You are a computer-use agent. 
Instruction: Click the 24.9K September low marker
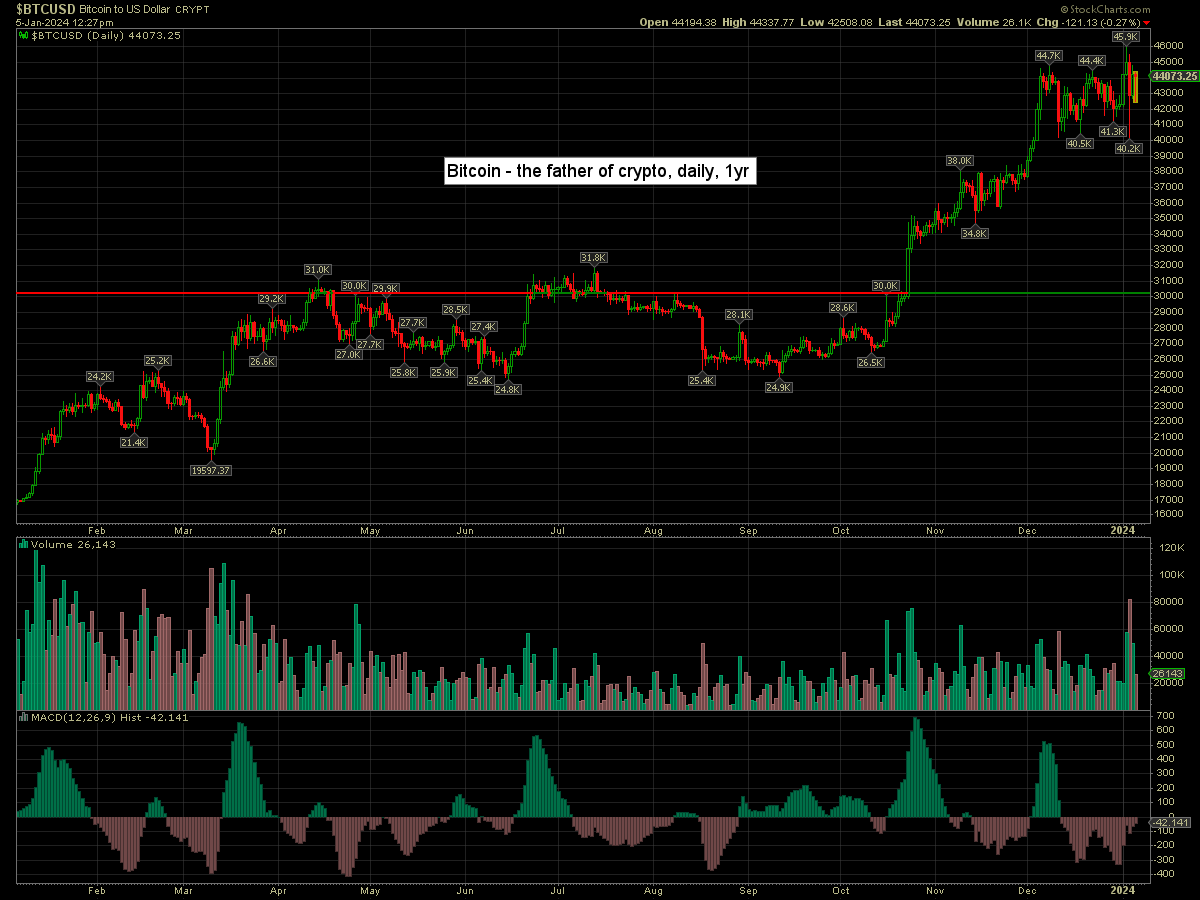tap(778, 387)
